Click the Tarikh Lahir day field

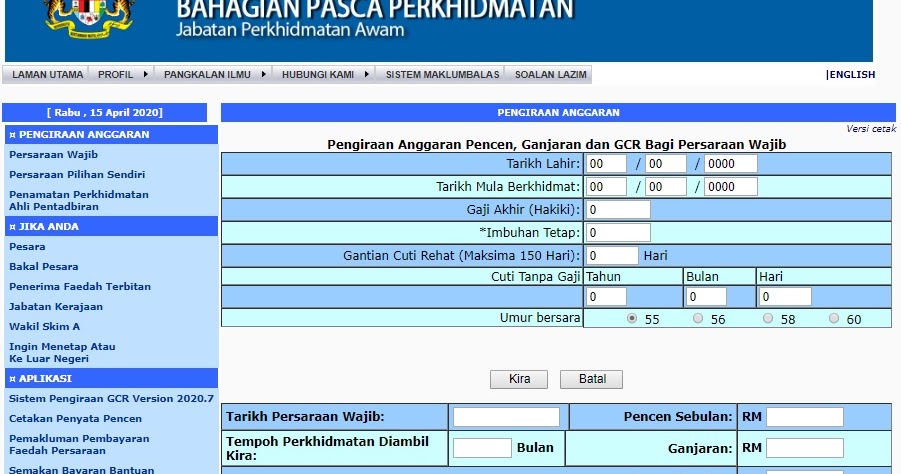(606, 164)
